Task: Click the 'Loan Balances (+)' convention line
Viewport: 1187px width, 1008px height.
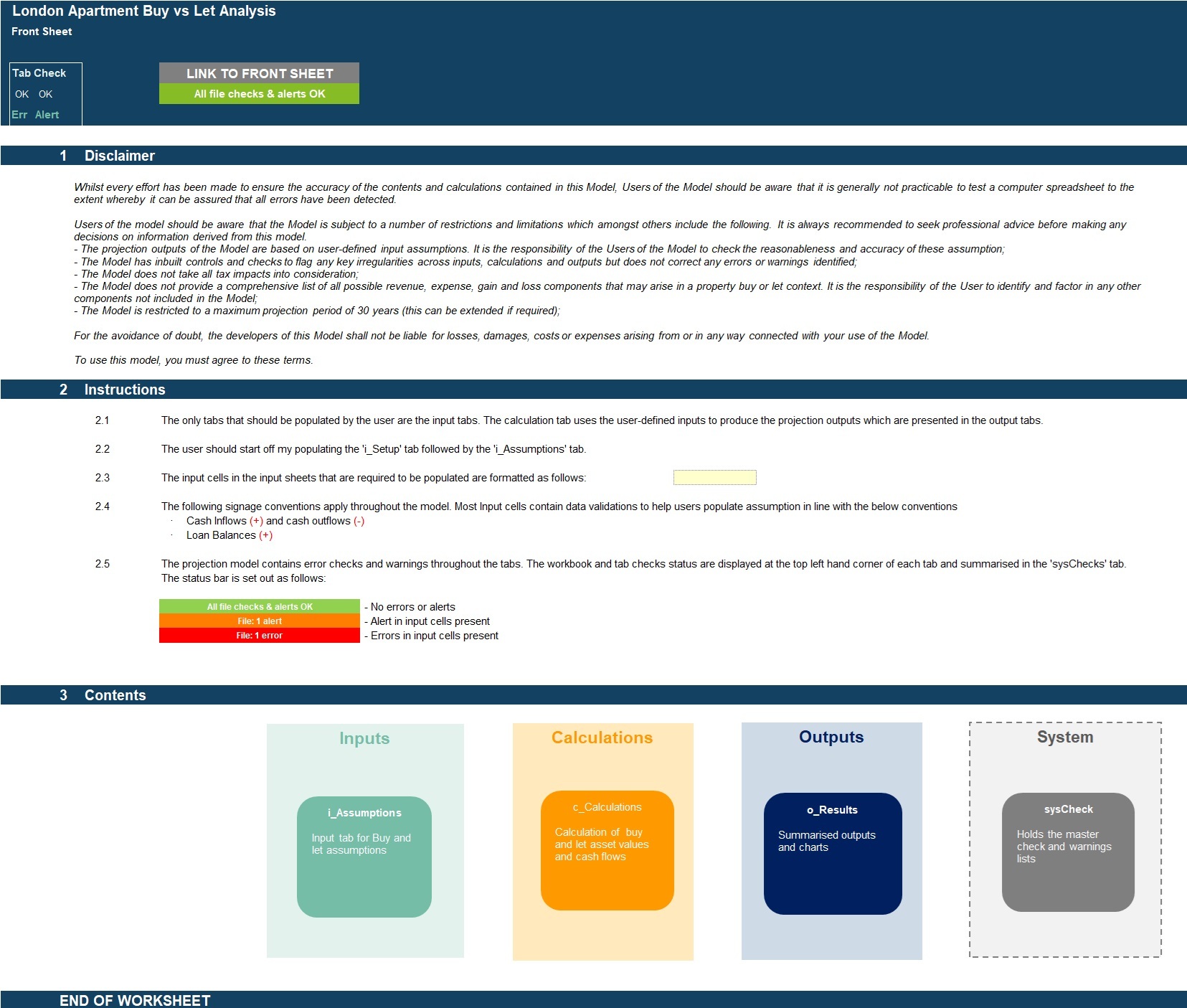Action: tap(230, 535)
